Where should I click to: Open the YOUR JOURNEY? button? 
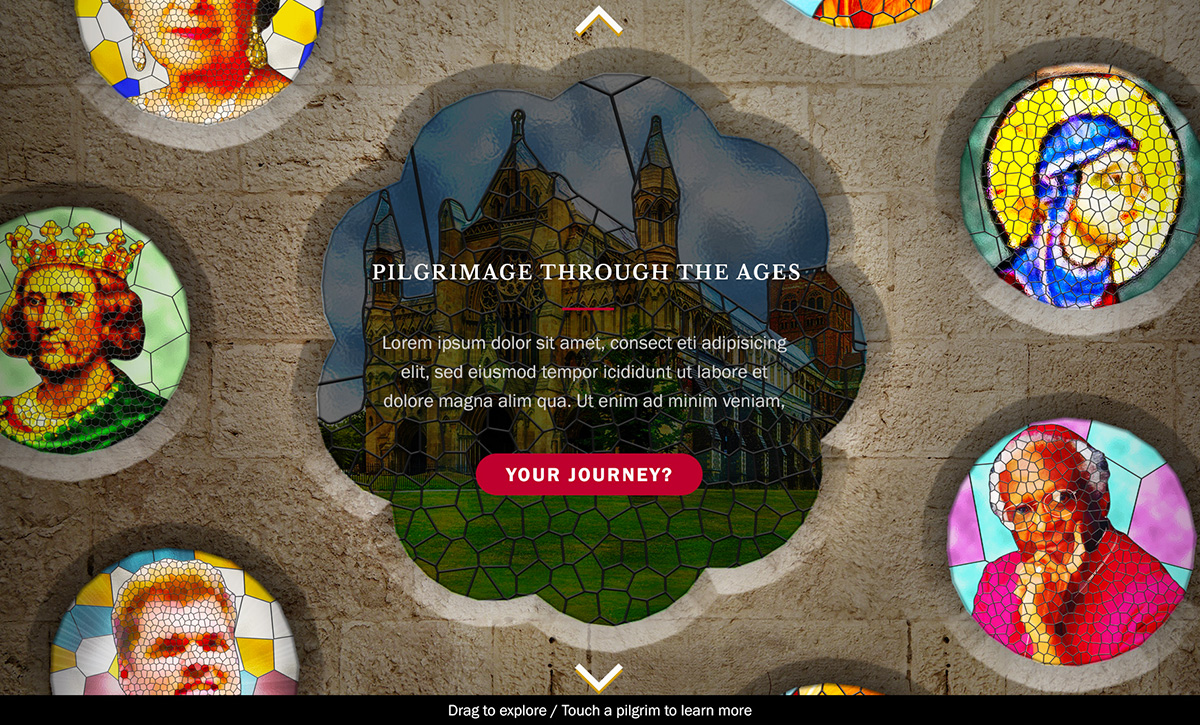pos(589,475)
